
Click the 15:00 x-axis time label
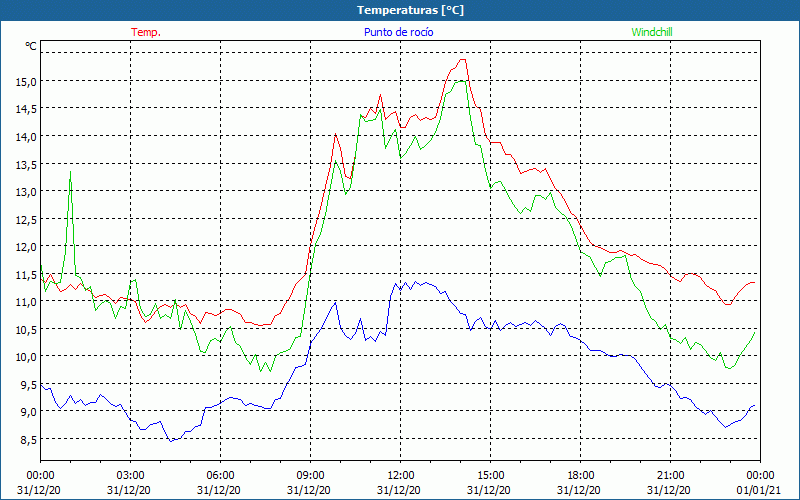(x=490, y=476)
